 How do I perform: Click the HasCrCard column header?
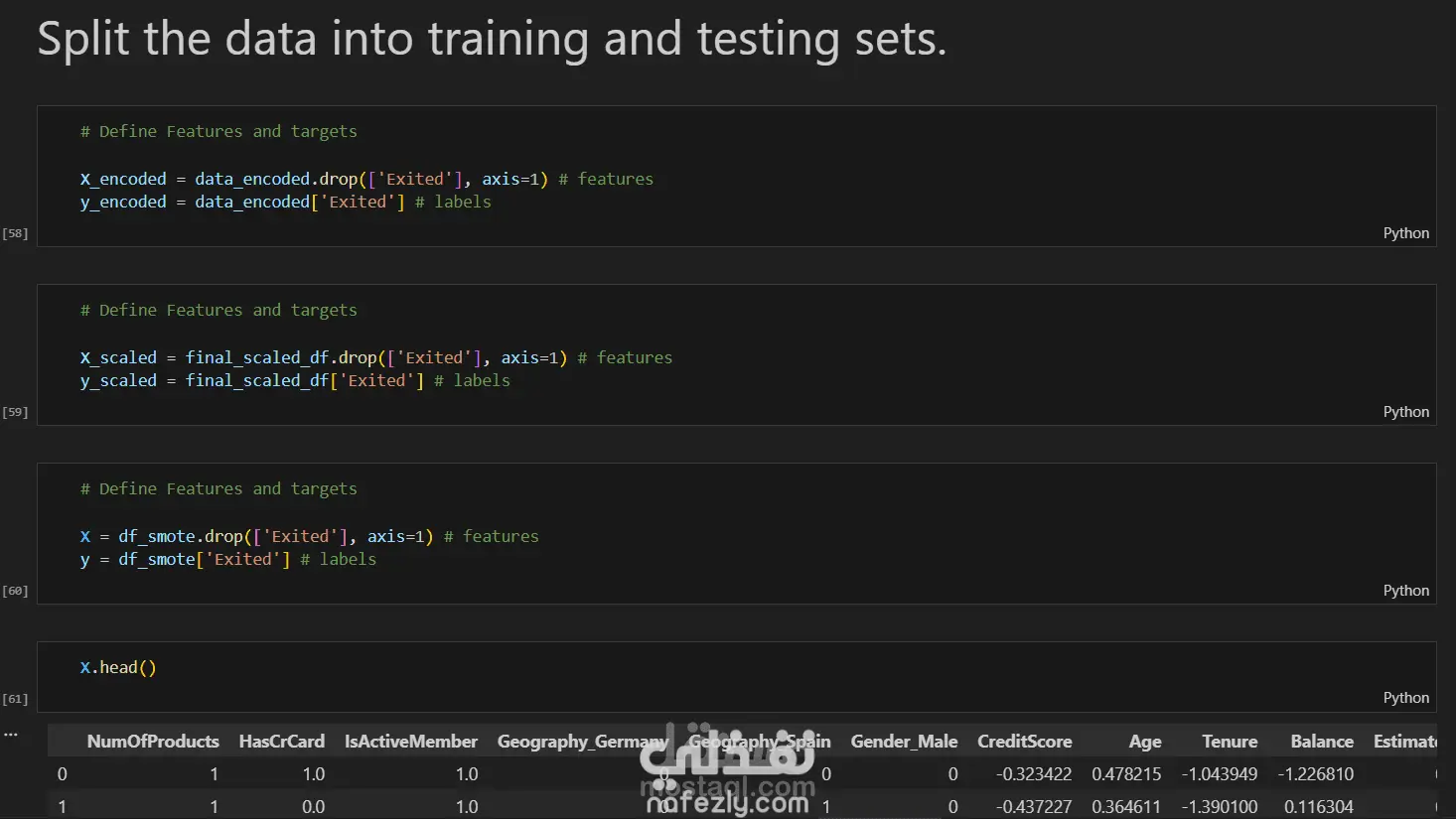(282, 742)
